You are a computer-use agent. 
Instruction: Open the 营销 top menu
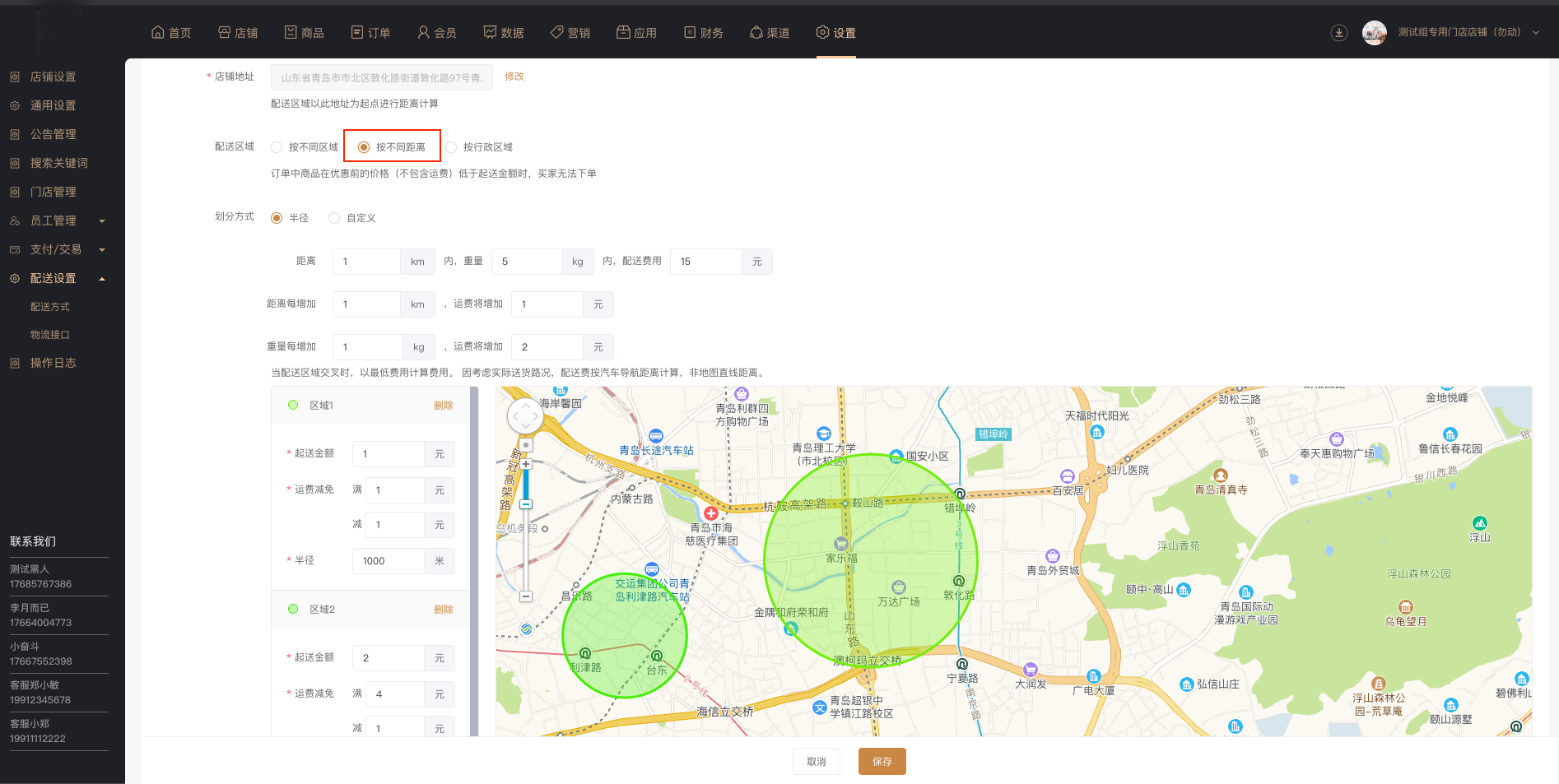coord(570,33)
